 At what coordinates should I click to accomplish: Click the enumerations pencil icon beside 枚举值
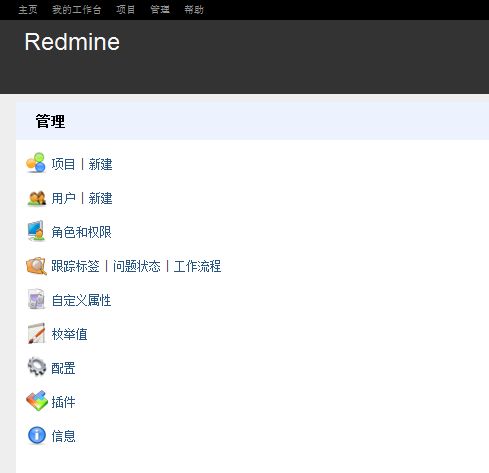(36, 333)
